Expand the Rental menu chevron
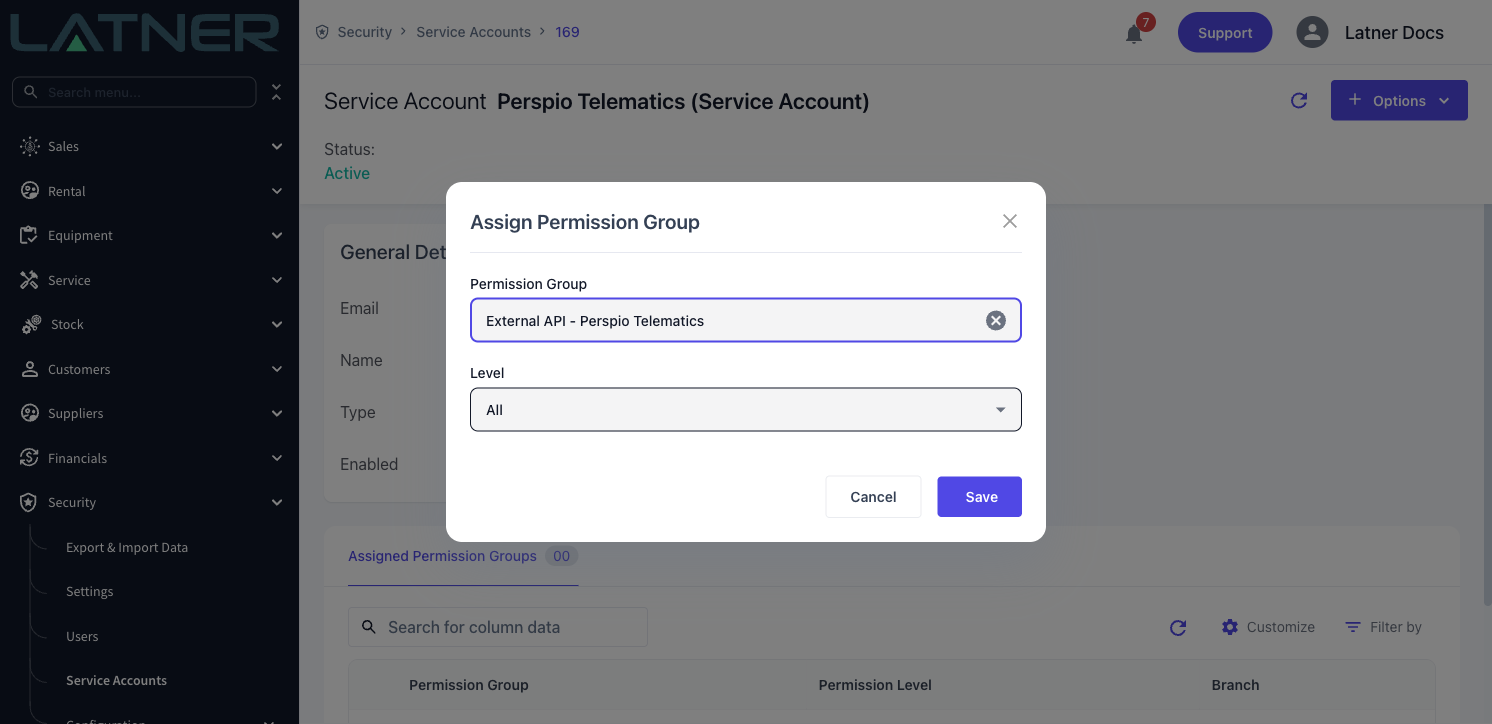The height and width of the screenshot is (724, 1492). tap(277, 191)
